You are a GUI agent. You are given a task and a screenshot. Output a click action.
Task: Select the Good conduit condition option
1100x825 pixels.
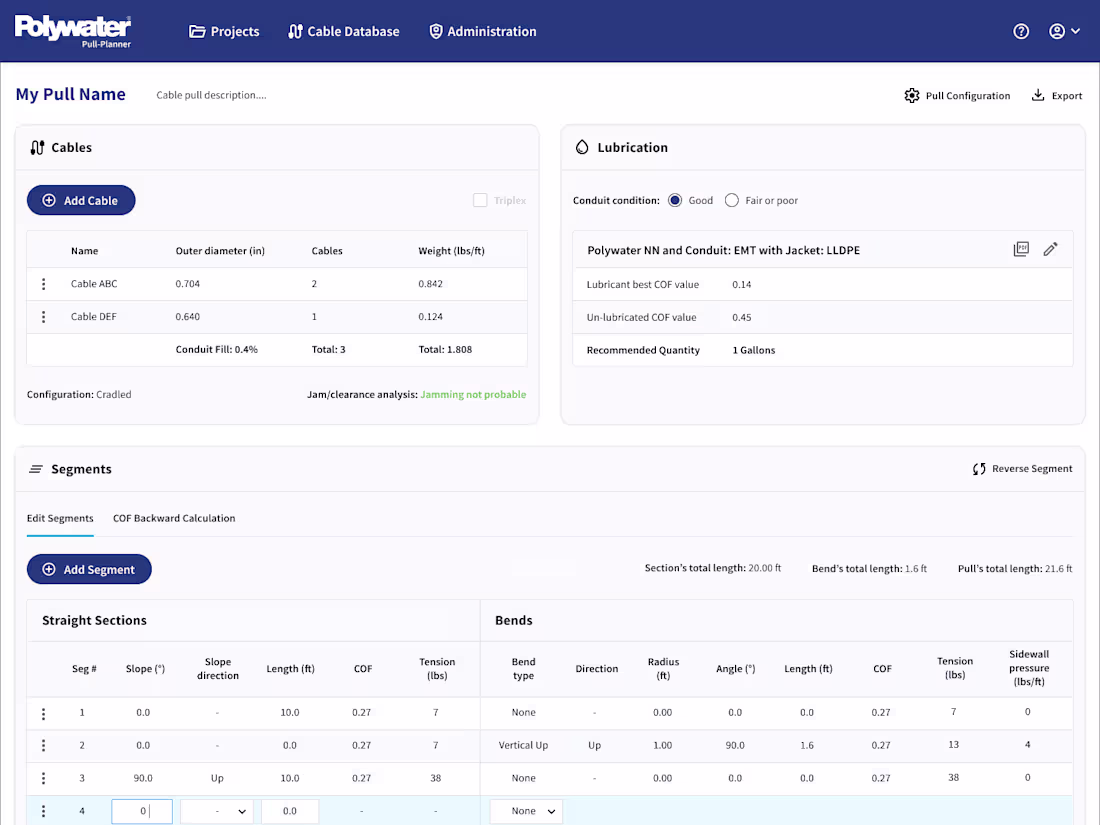[x=676, y=200]
